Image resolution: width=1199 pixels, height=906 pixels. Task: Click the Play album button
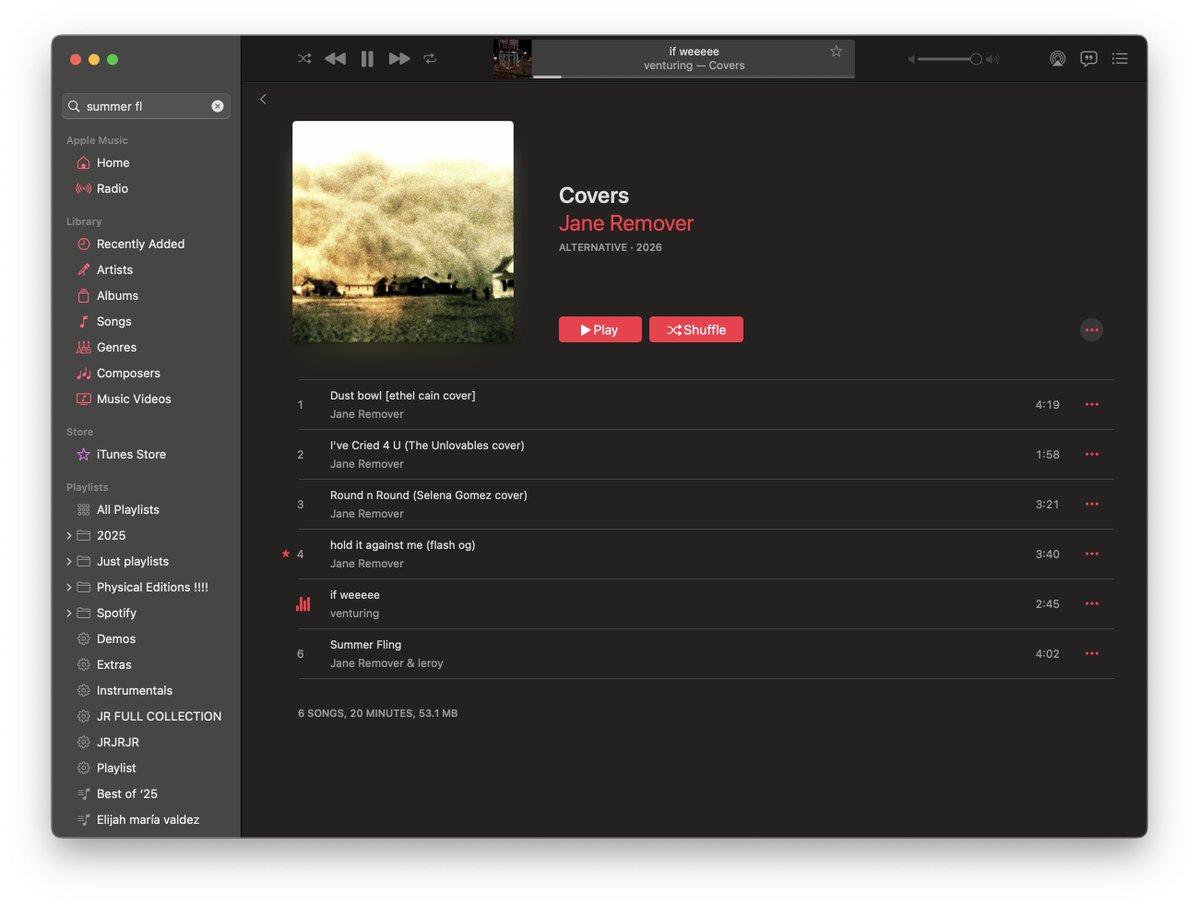click(600, 330)
